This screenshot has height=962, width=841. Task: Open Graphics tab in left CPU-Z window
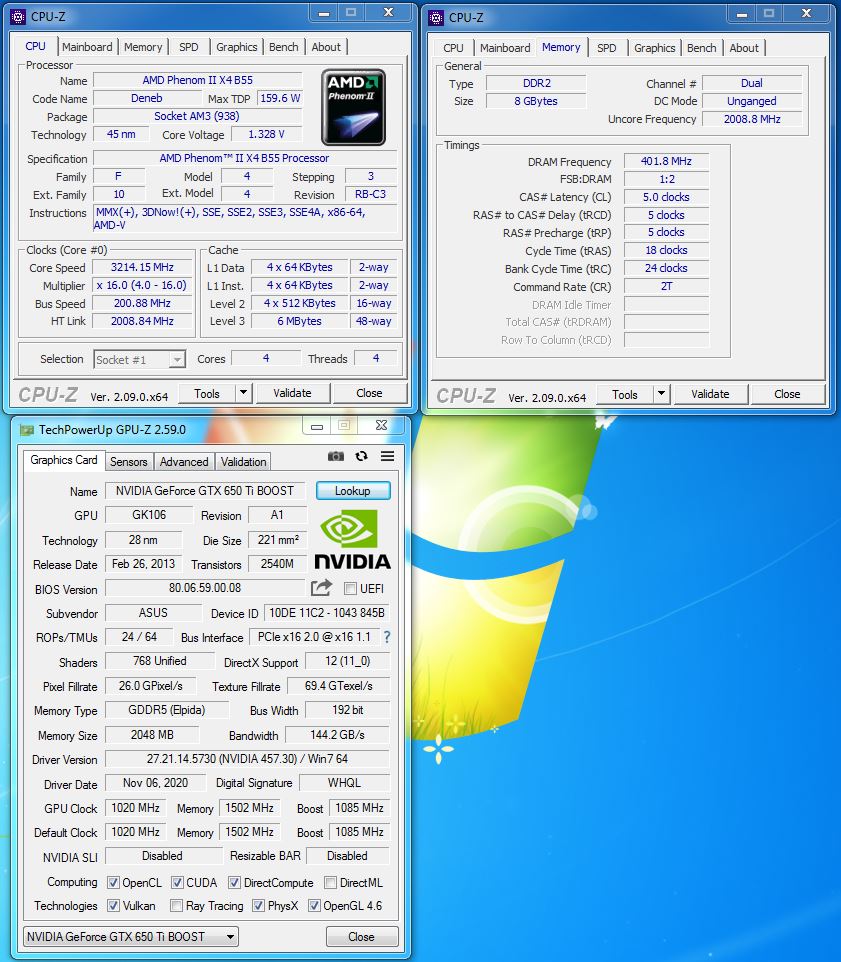(x=237, y=47)
